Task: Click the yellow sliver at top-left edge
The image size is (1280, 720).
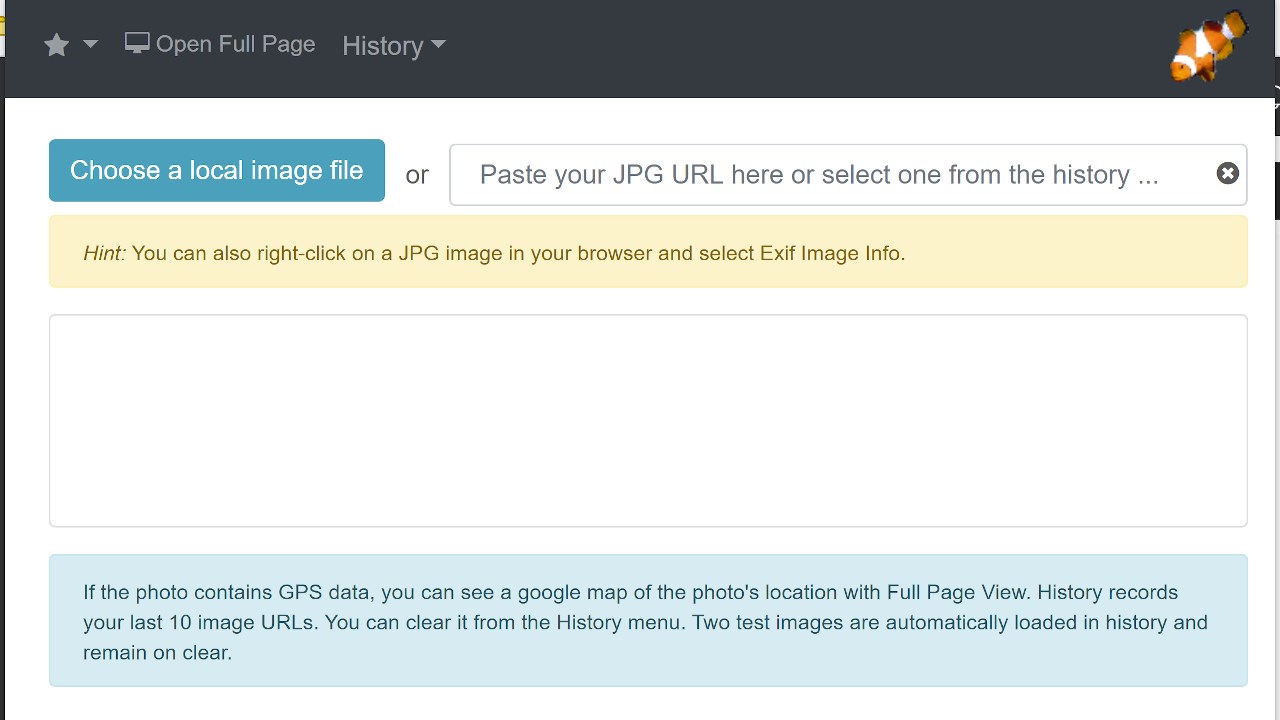Action: coord(2,25)
